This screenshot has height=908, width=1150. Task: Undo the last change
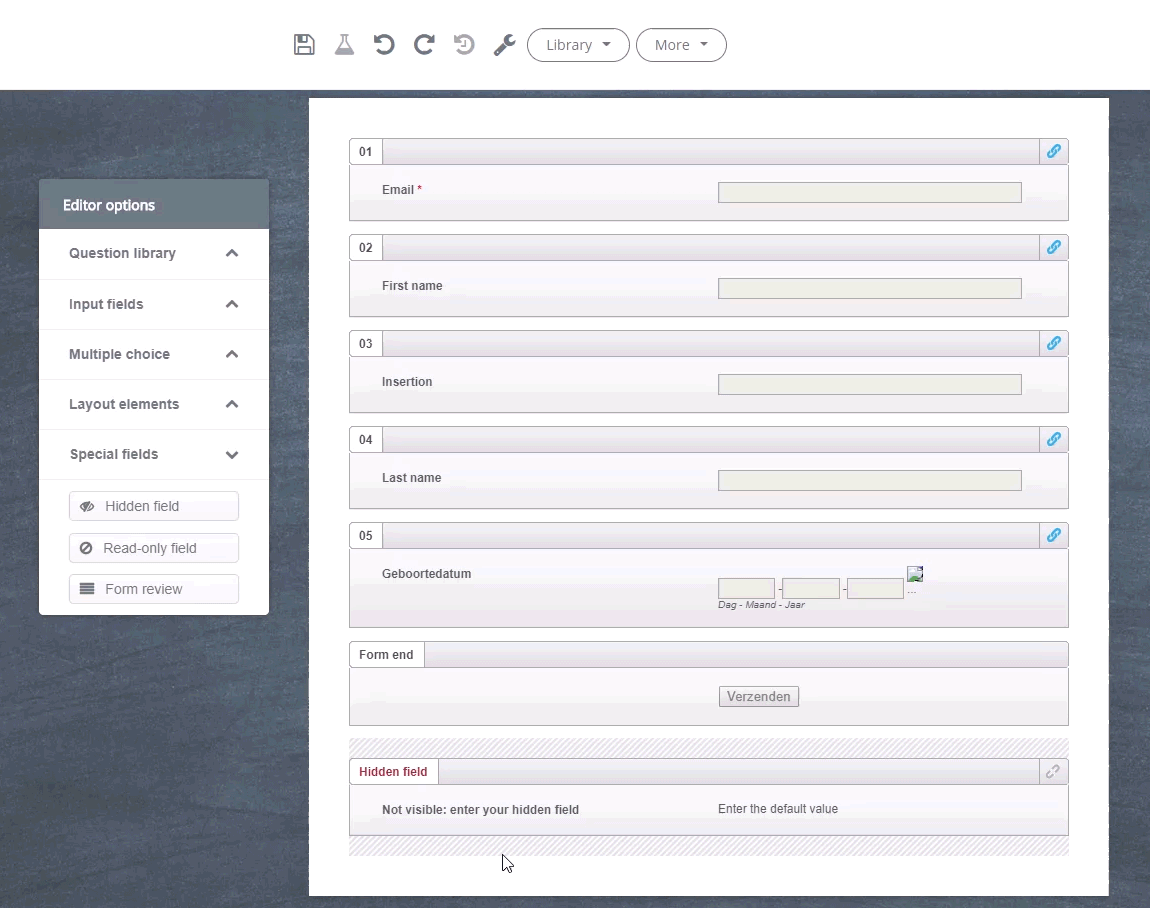click(x=384, y=45)
